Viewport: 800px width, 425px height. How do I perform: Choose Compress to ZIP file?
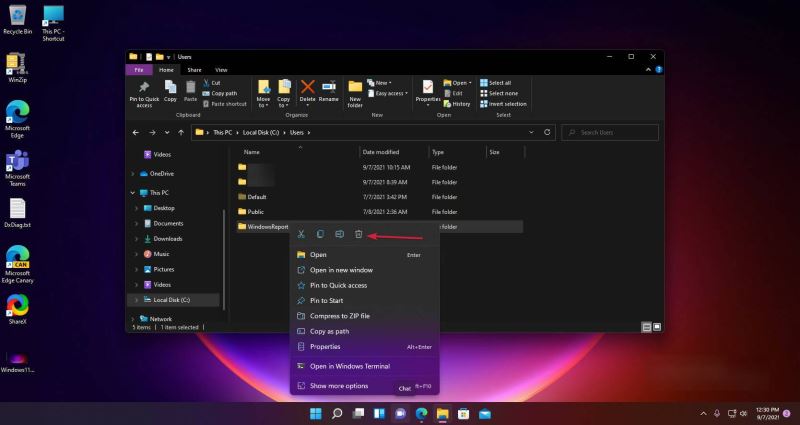pos(339,316)
